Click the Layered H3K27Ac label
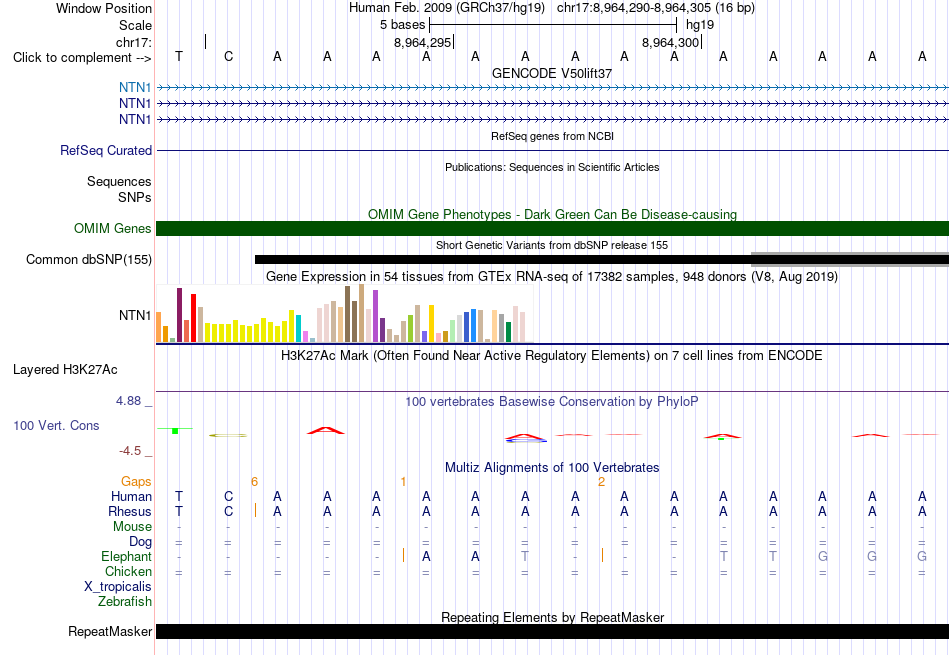Image resolution: width=950 pixels, height=655 pixels. click(x=65, y=370)
